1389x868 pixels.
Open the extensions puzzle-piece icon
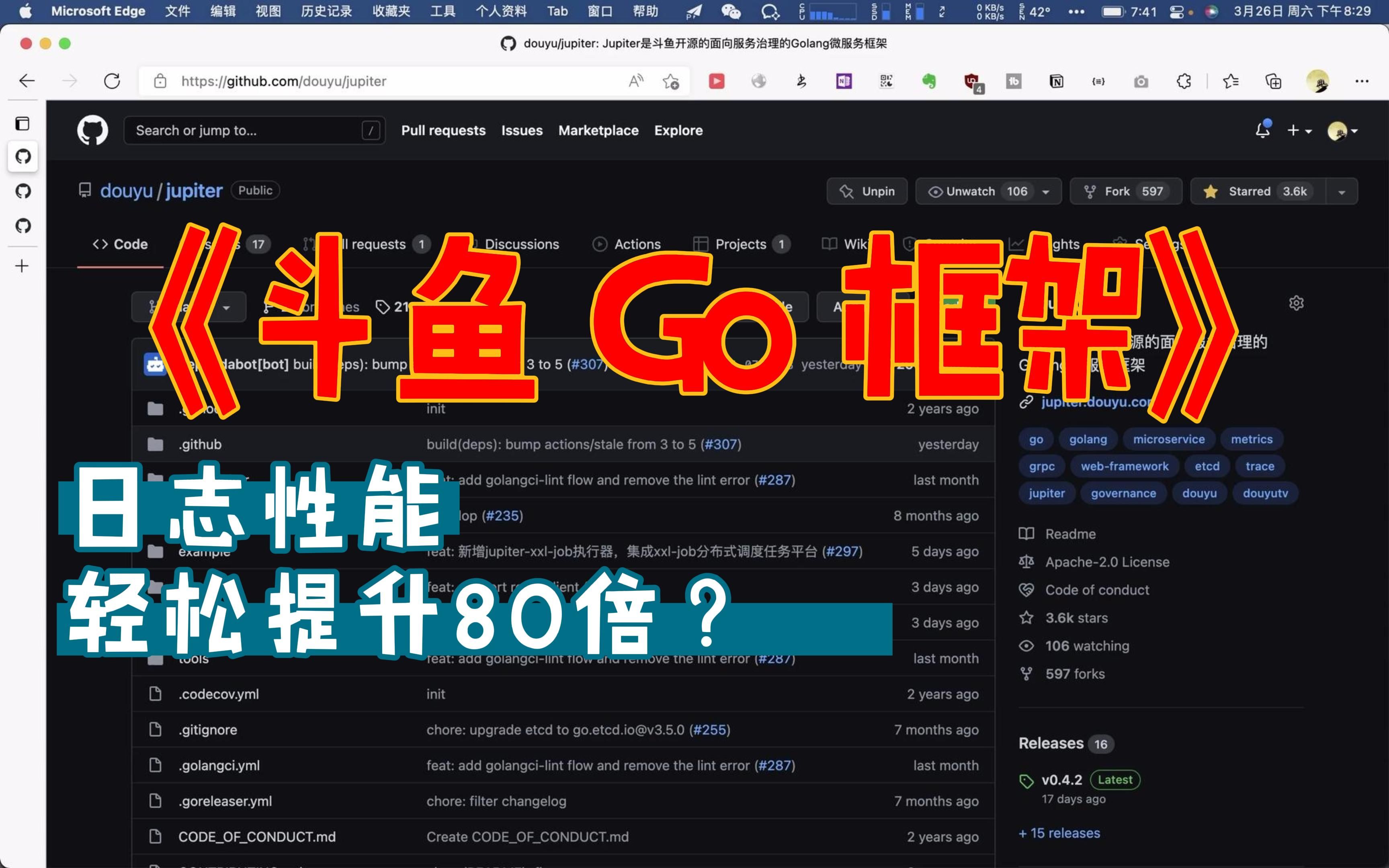pyautogui.click(x=1184, y=81)
